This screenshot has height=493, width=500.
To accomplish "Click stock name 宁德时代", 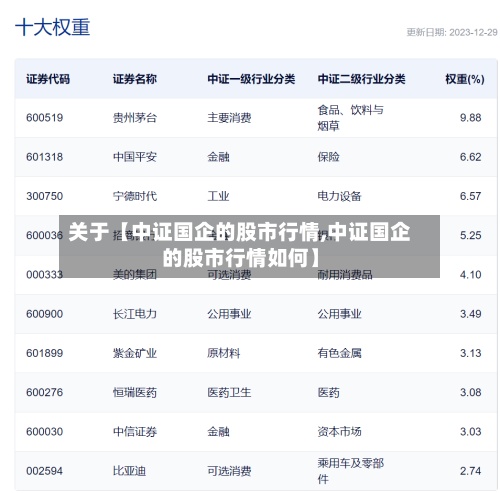I will (135, 196).
